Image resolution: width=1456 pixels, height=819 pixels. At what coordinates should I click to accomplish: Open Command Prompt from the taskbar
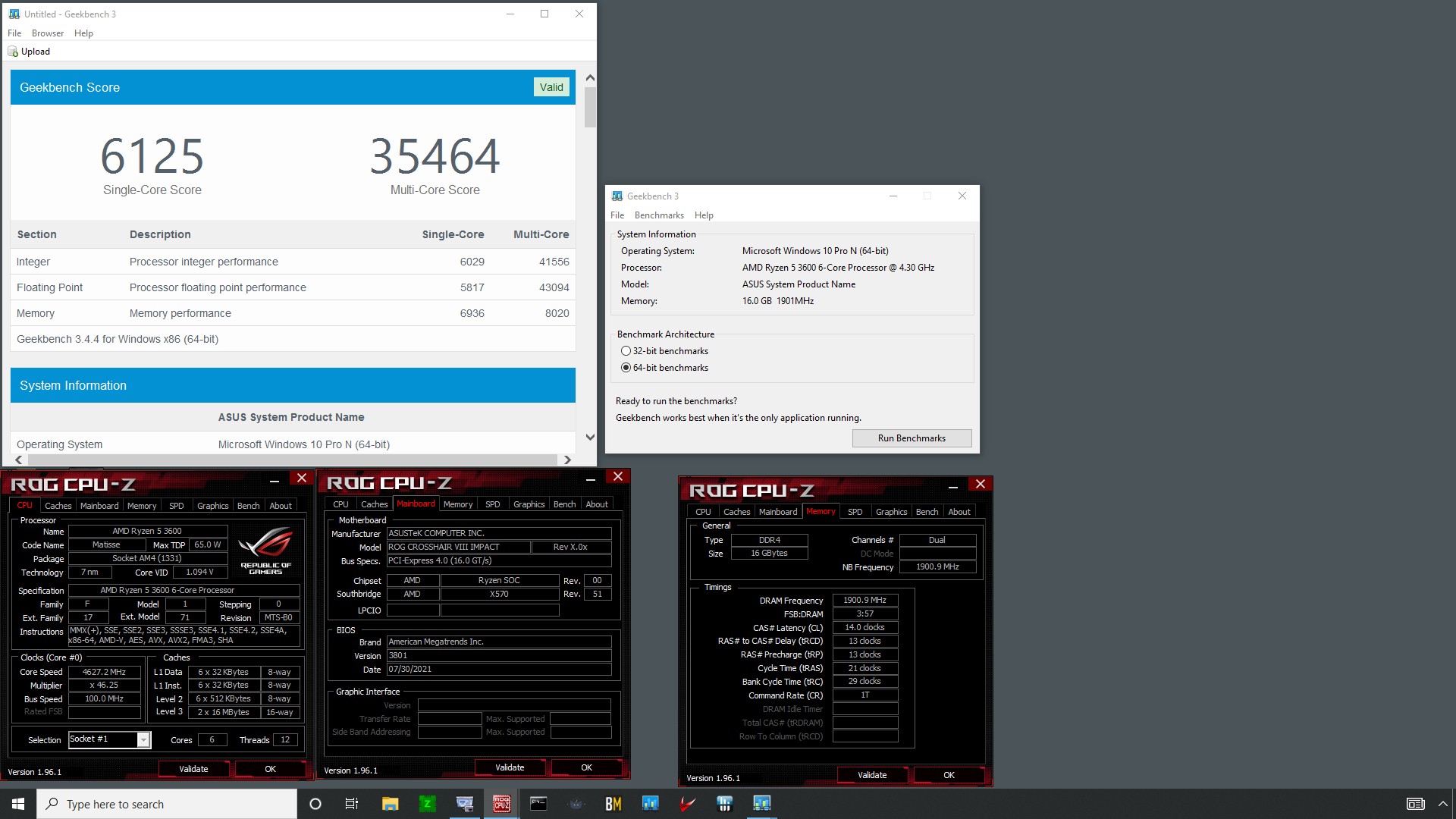pyautogui.click(x=538, y=804)
